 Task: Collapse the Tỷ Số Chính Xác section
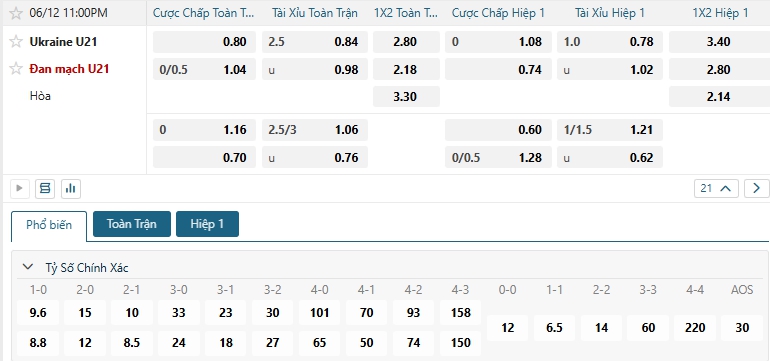[28, 268]
